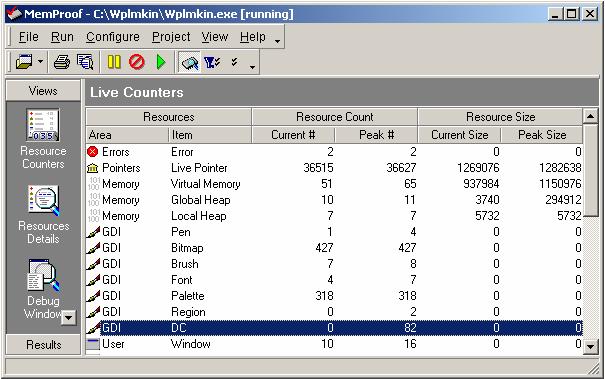
Task: Click the GDI Font row icon
Action: pos(93,280)
